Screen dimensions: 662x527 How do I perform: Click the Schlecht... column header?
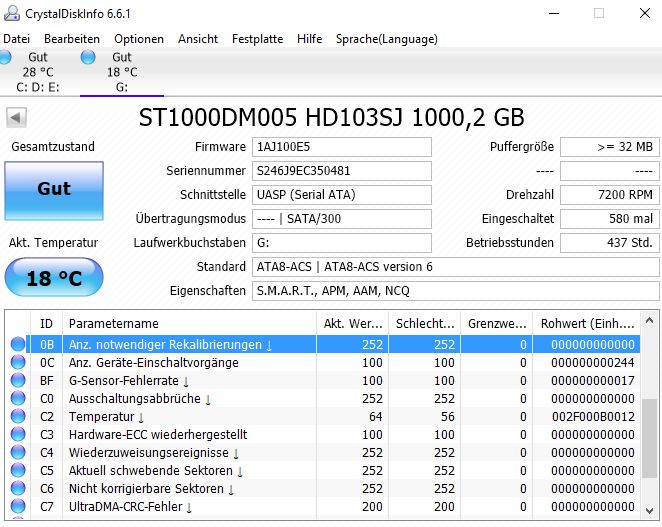coord(425,324)
